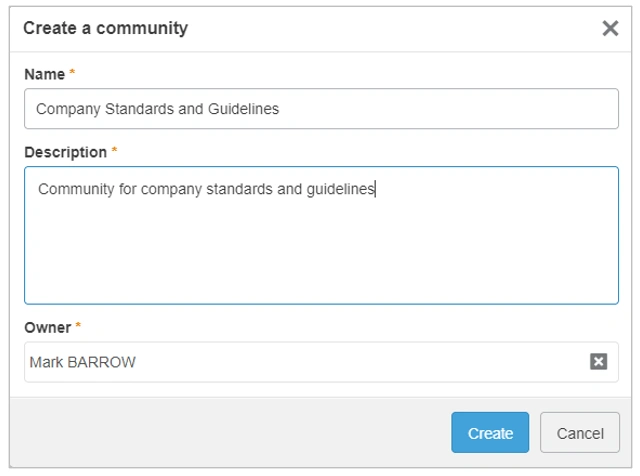
Task: Click the Owner field label
Action: point(48,328)
